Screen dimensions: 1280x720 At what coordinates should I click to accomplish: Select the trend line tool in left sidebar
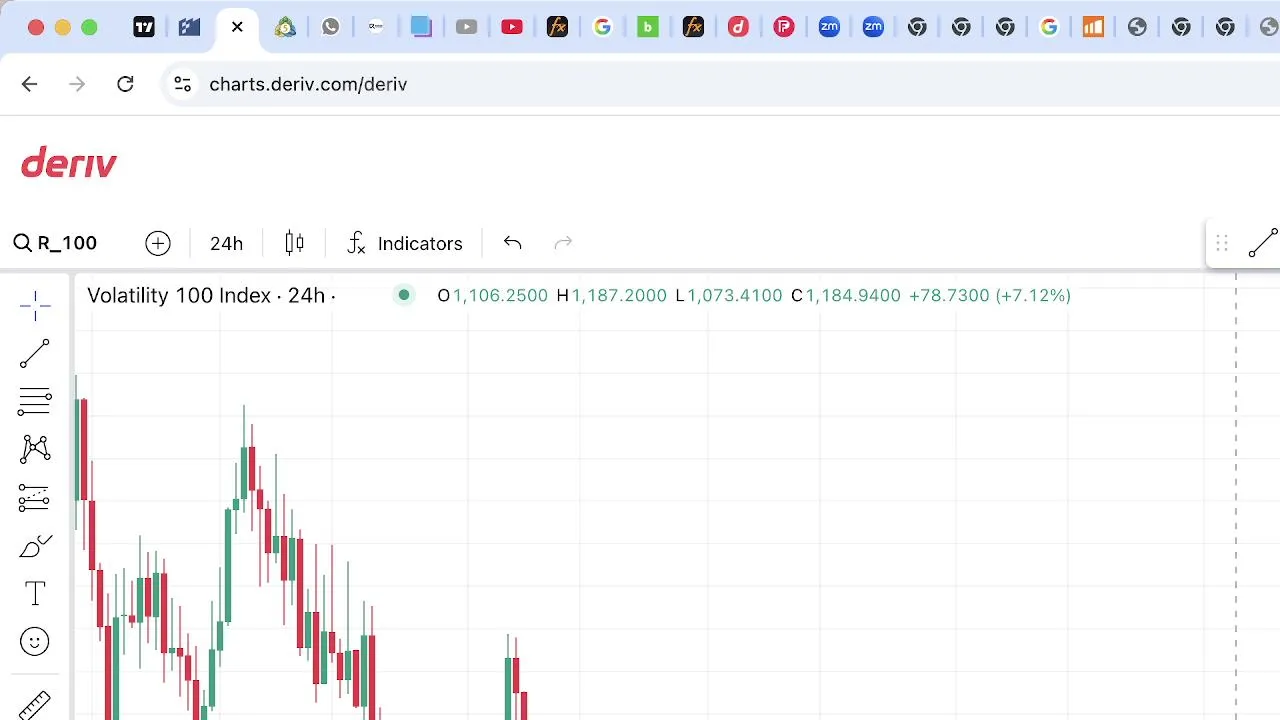(x=35, y=354)
